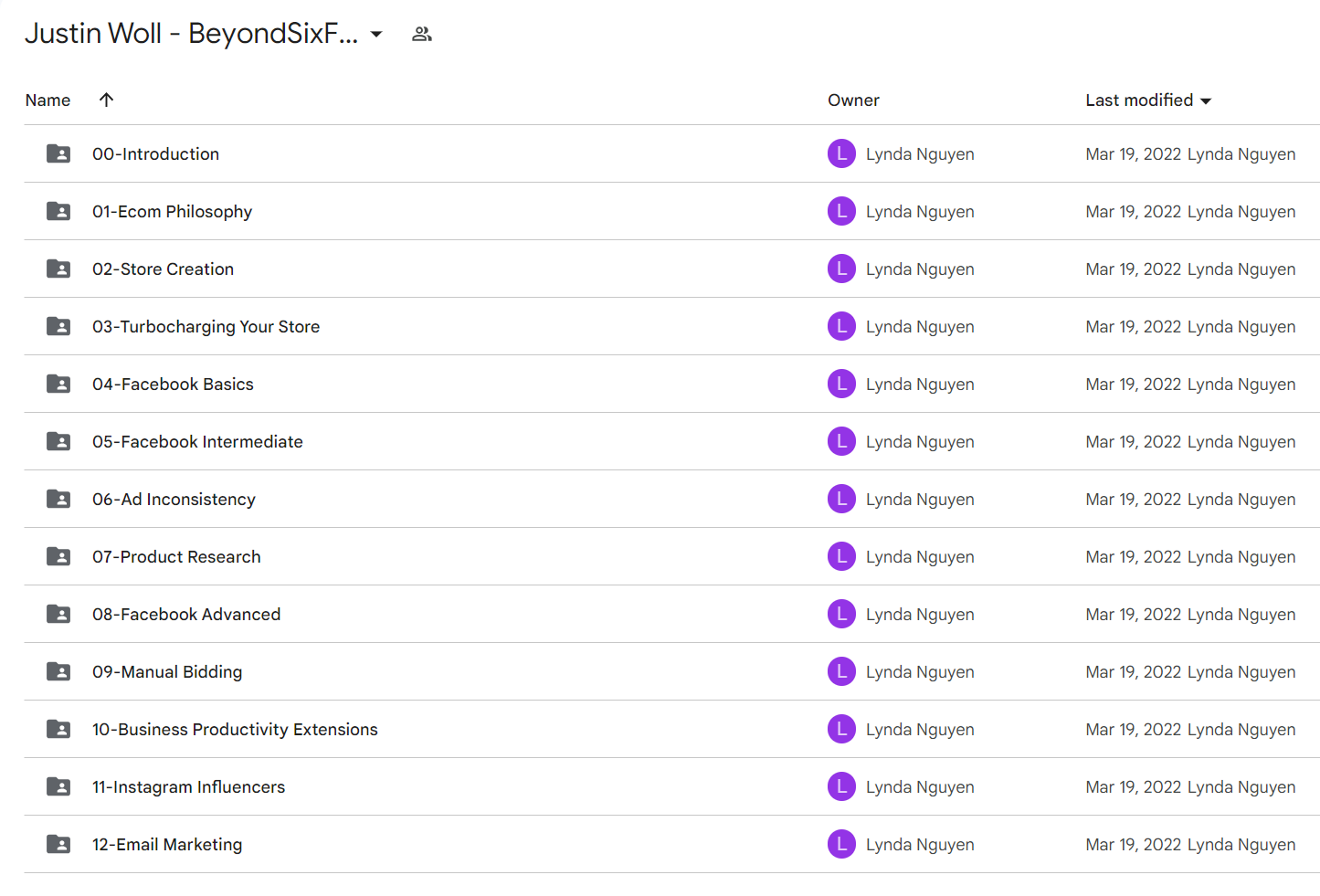Click owner name Lynda Nguyen in 07-Product Research row
Viewport: 1320px width, 896px height.
click(x=920, y=557)
